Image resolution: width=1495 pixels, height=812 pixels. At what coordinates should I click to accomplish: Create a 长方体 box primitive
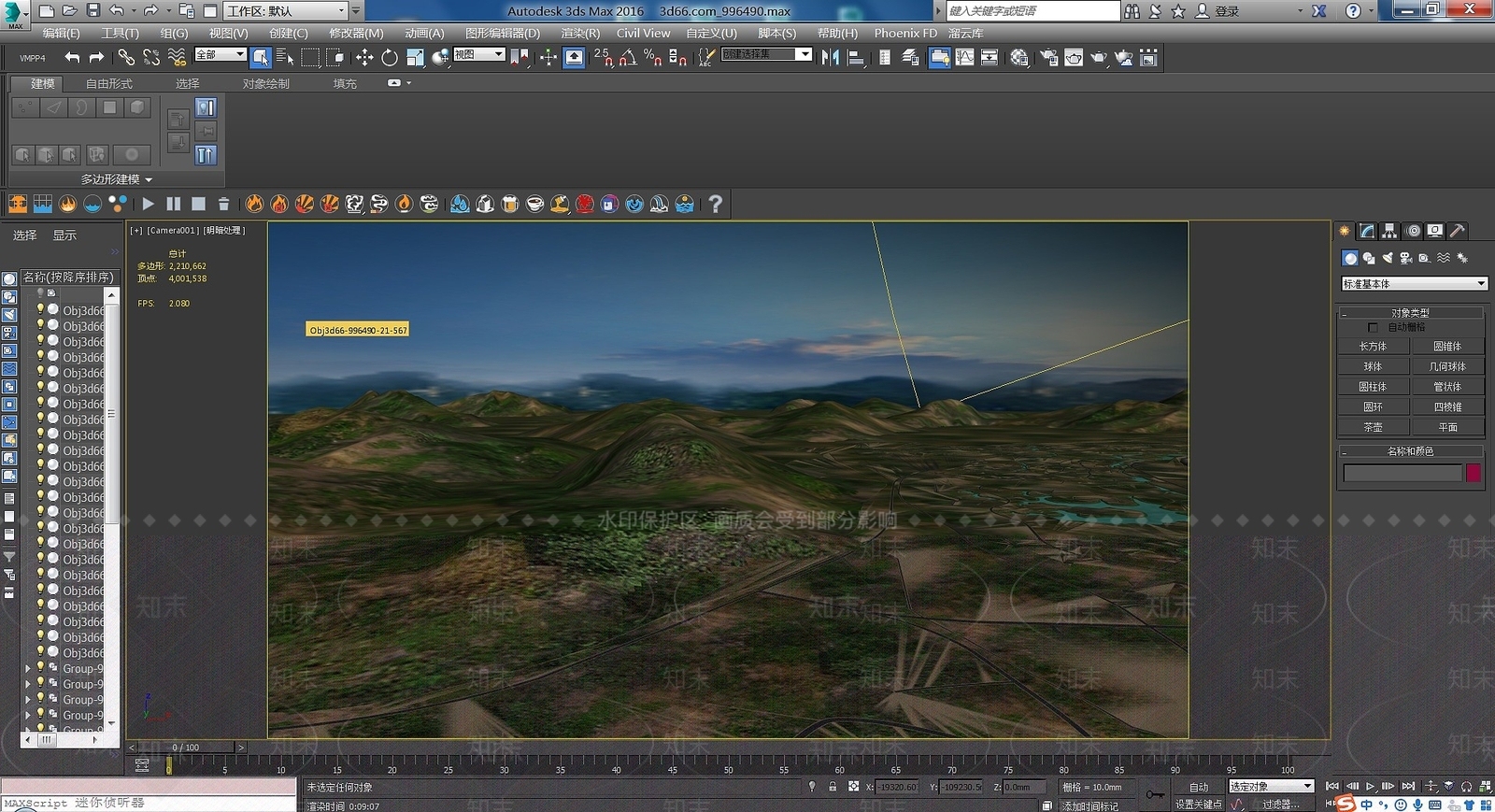tap(1373, 347)
